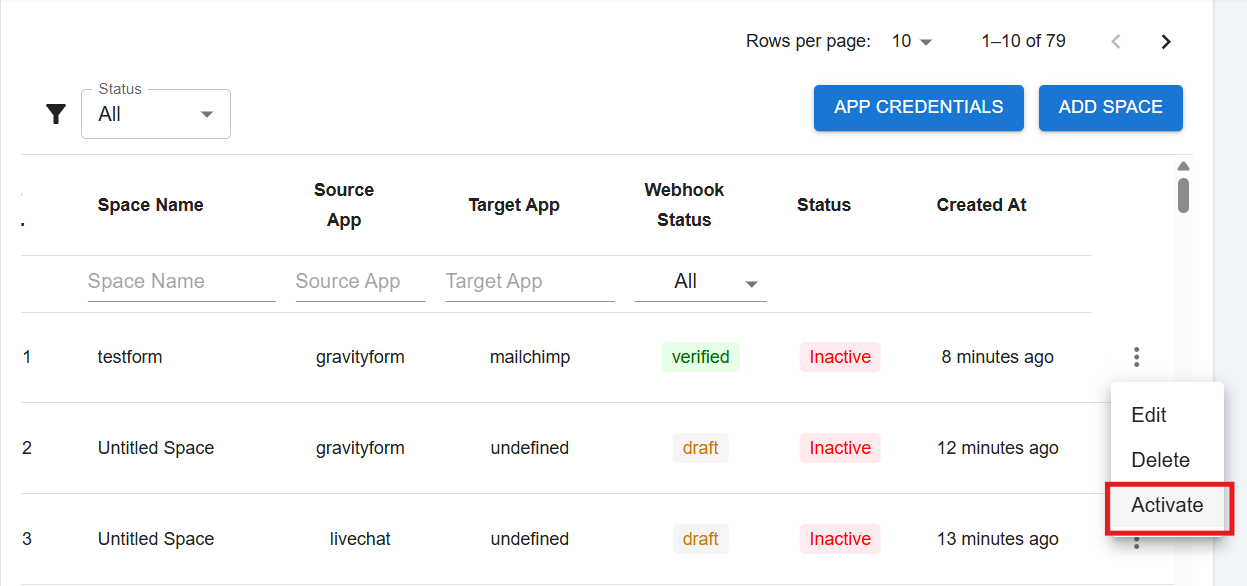The width and height of the screenshot is (1247, 586).
Task: Click the draft badge in row 2
Action: pyautogui.click(x=700, y=448)
